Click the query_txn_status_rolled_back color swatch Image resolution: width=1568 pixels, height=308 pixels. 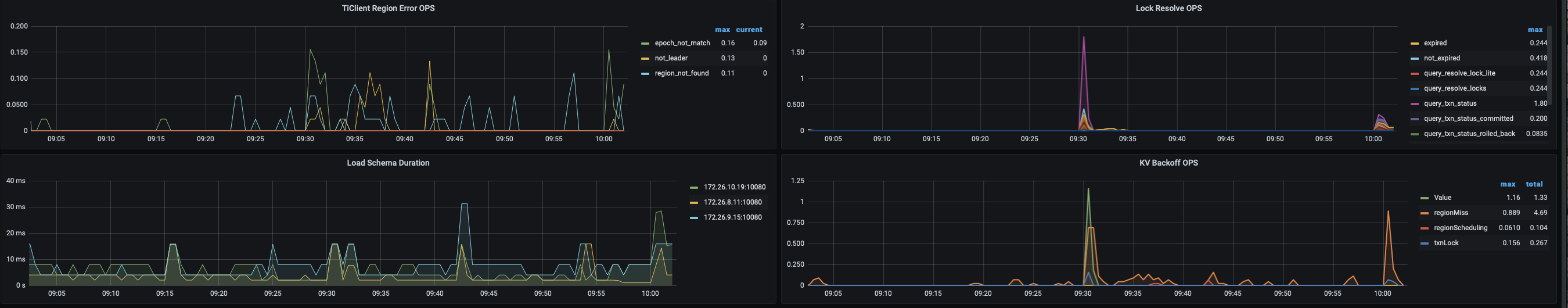point(1415,134)
